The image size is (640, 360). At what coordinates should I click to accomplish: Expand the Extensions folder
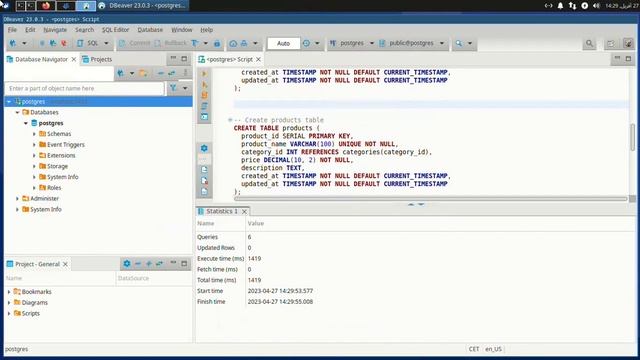tap(34, 156)
